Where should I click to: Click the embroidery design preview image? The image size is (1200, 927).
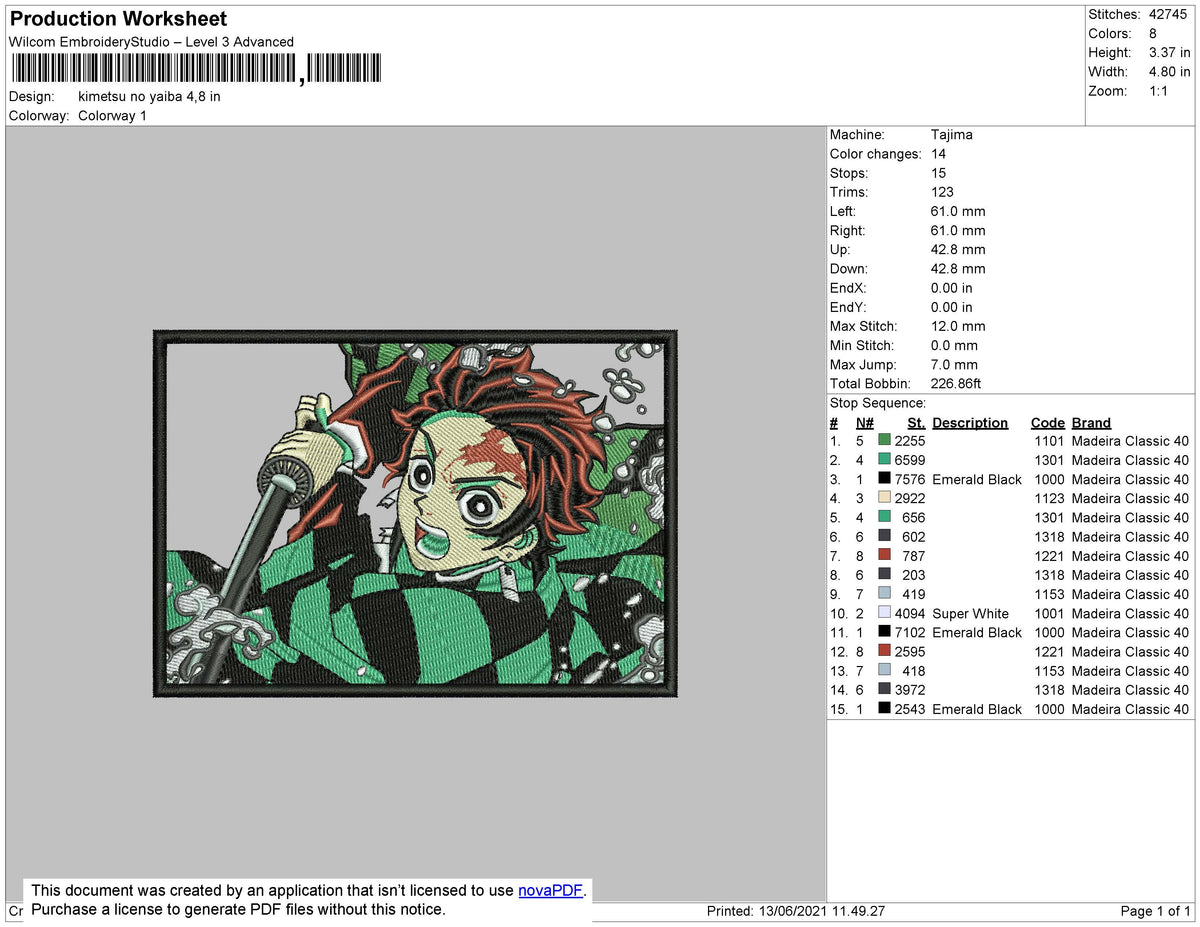414,513
